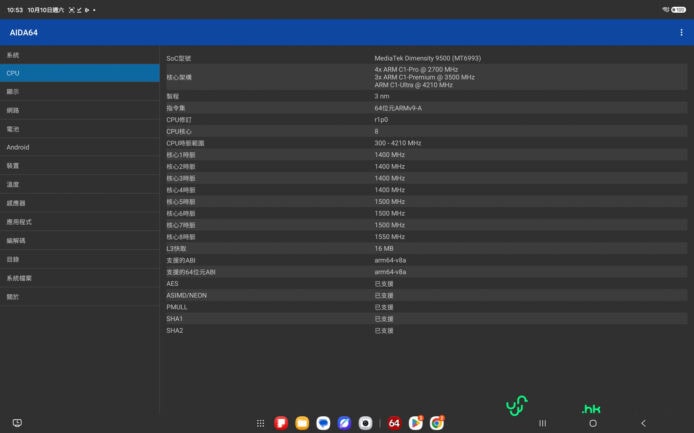Image resolution: width=694 pixels, height=433 pixels.
Task: Click the 1550 MHz core 8 clock value
Action: coord(389,237)
